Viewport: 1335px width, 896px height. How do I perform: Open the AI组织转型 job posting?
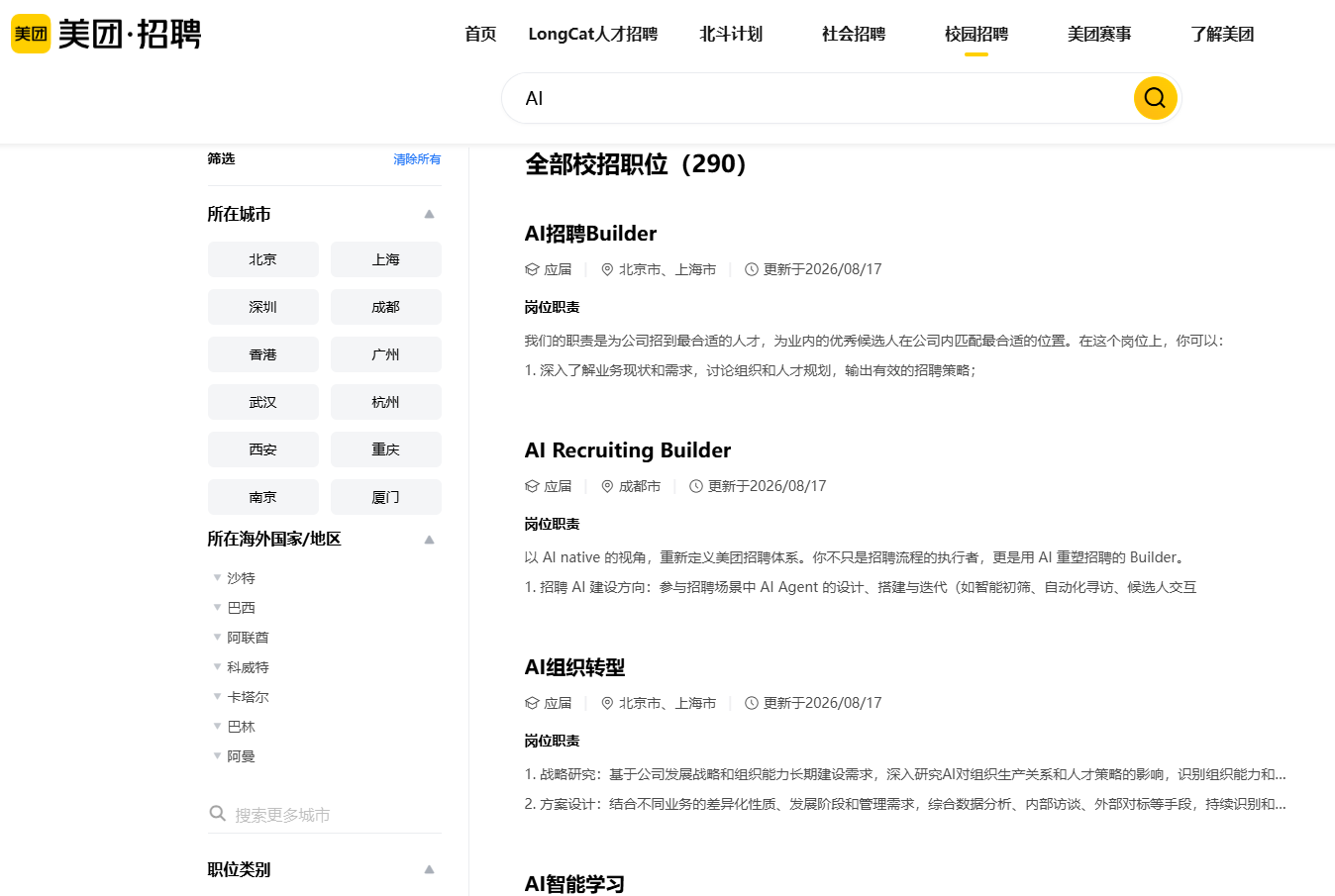click(x=574, y=667)
